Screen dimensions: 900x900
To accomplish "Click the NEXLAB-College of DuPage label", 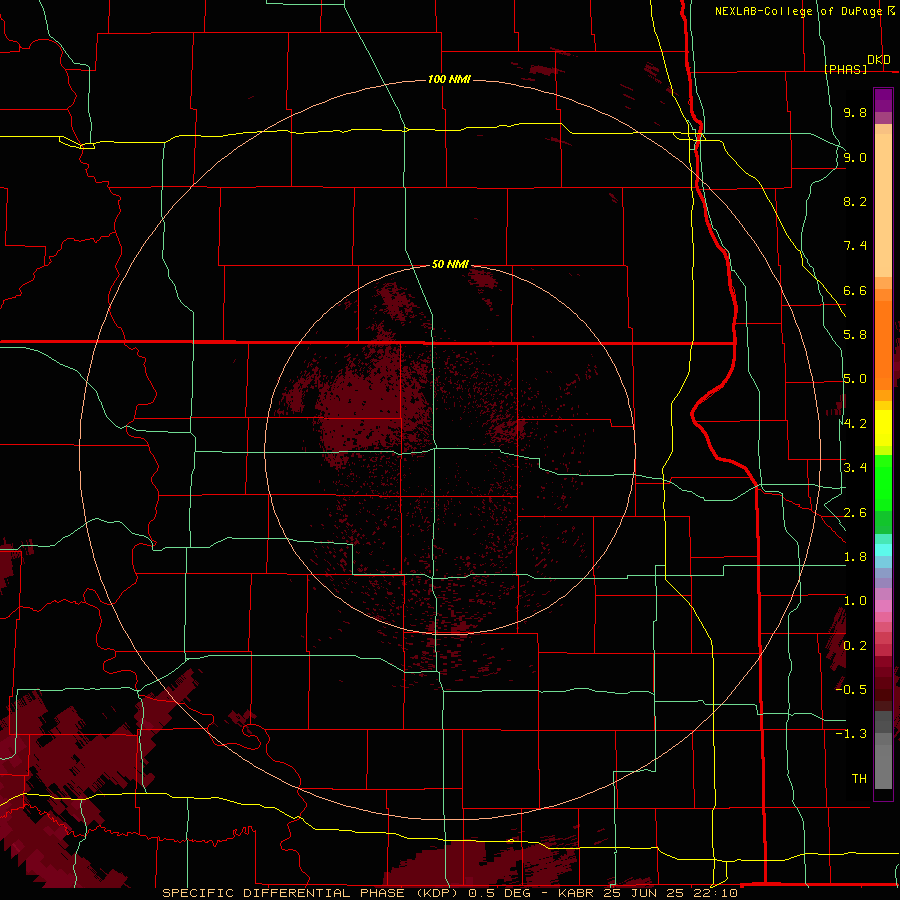I will (798, 11).
